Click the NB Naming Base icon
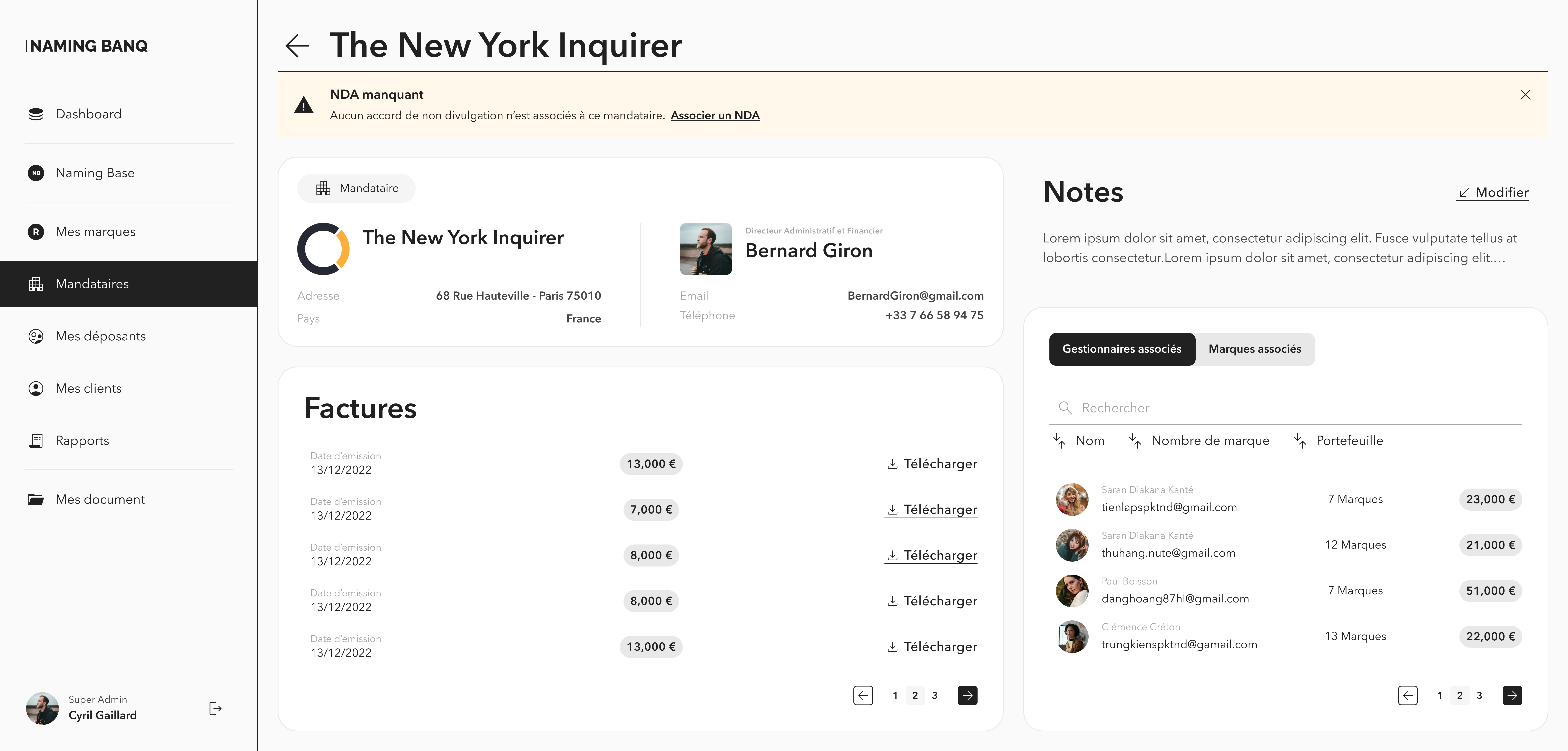1568x751 pixels. click(x=36, y=173)
